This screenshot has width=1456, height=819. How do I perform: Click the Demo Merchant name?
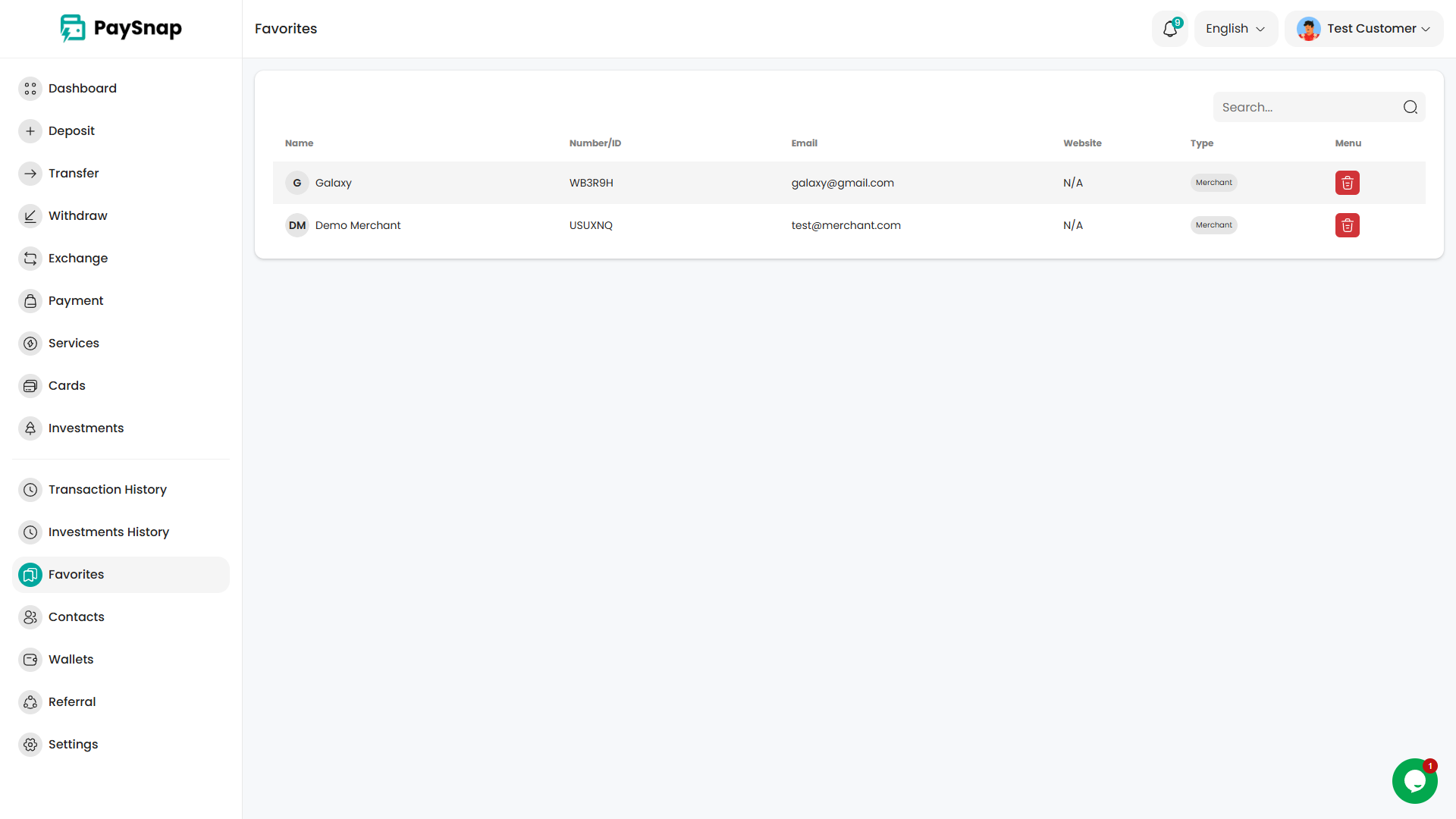coord(357,225)
